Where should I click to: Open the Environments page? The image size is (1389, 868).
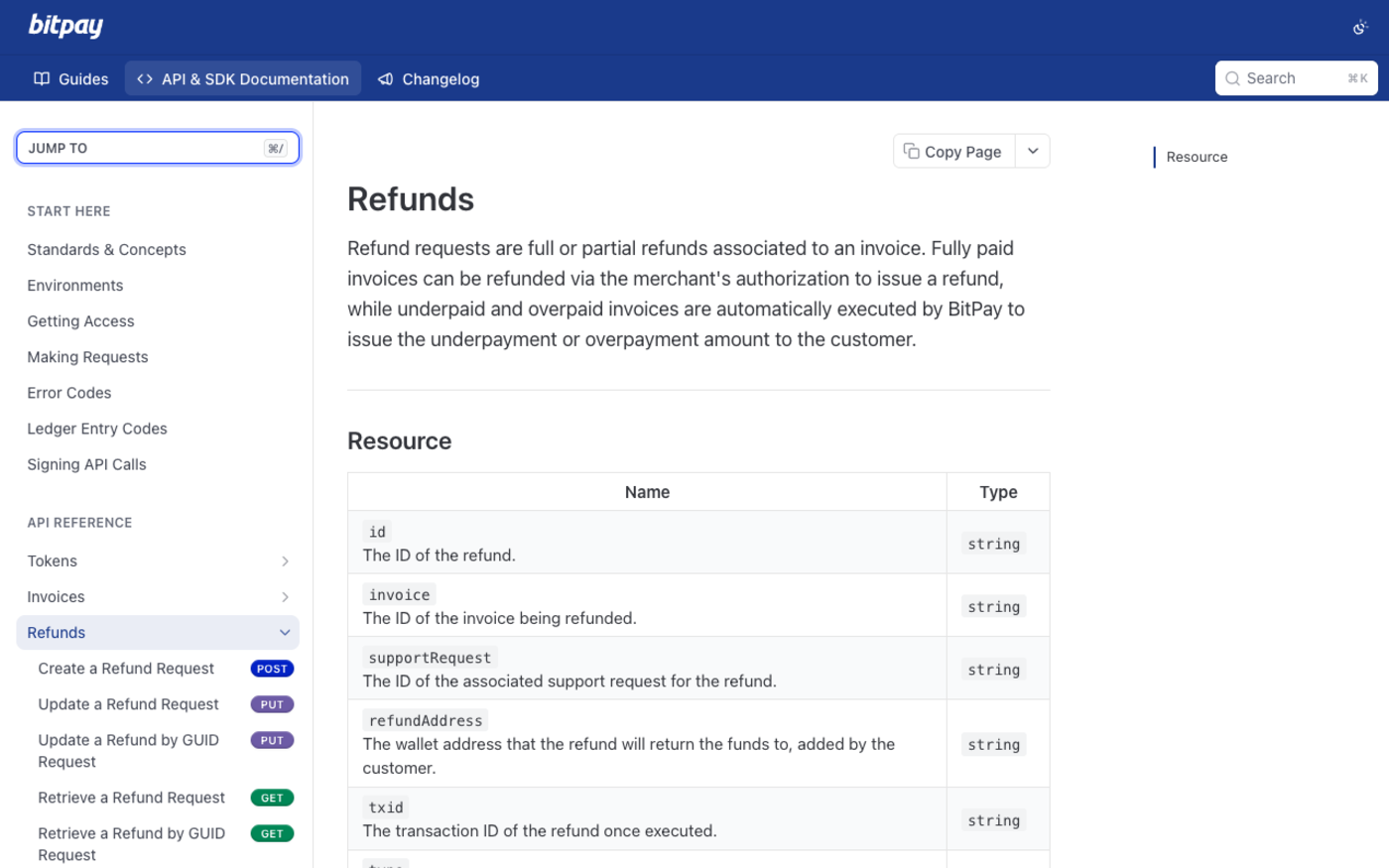click(75, 286)
